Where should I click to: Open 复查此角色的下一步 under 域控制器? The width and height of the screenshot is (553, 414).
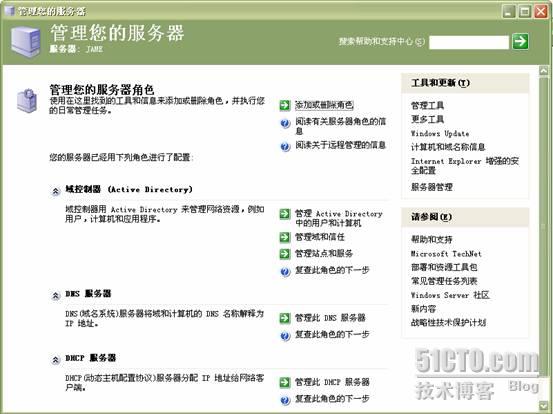tap(332, 270)
